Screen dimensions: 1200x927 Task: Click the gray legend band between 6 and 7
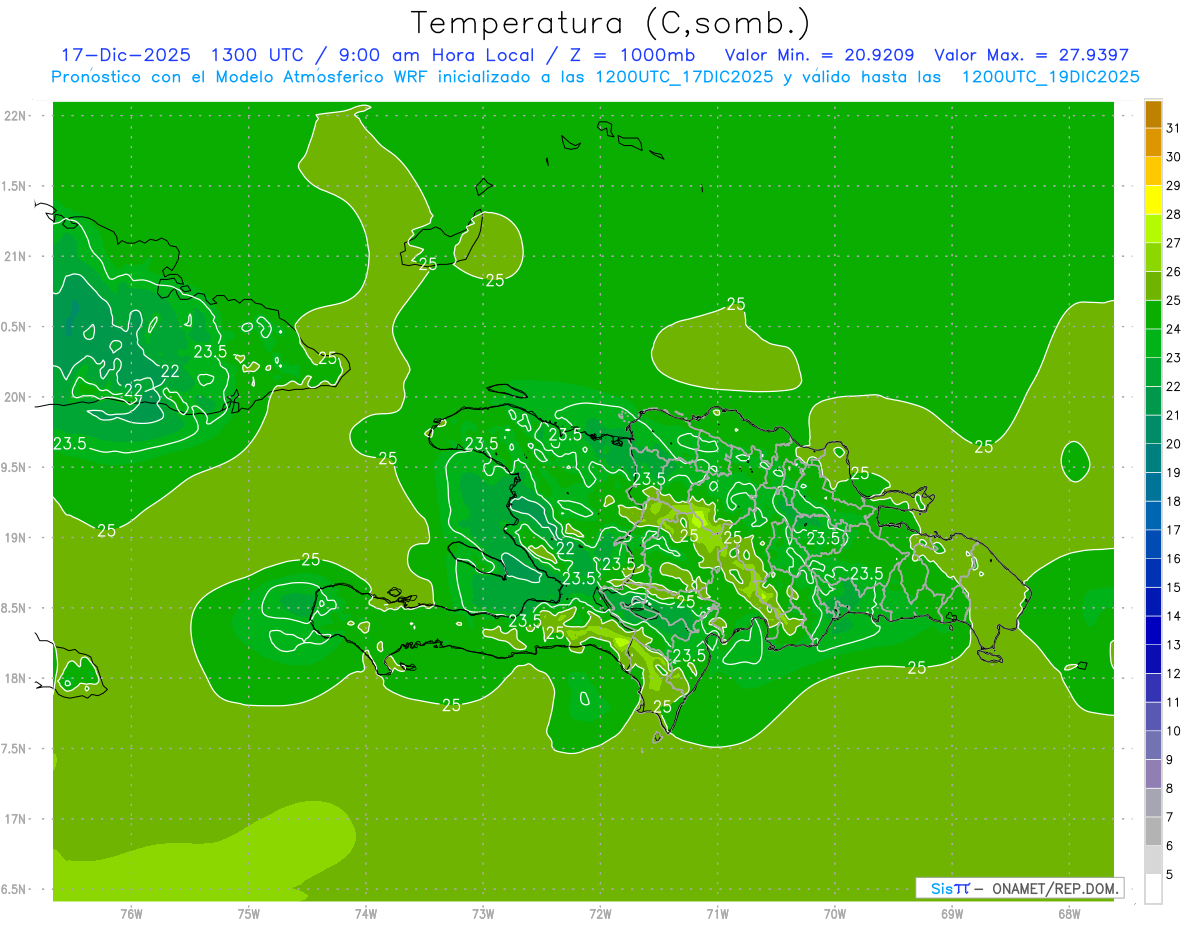[1153, 832]
